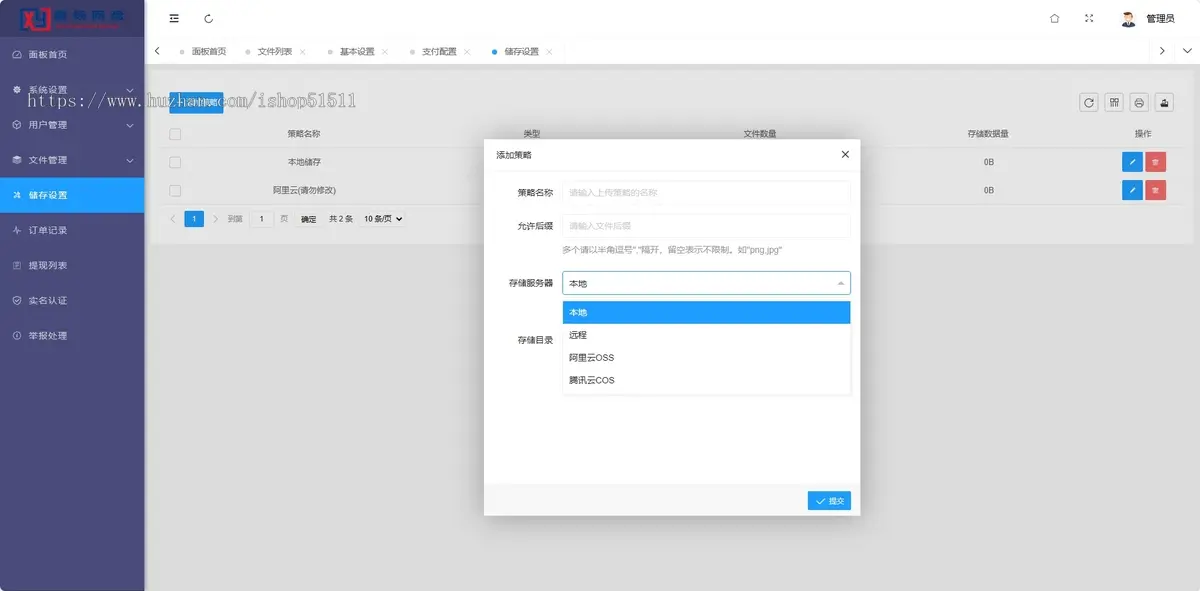
Task: Switch to the 面板首页 tab
Action: click(208, 51)
